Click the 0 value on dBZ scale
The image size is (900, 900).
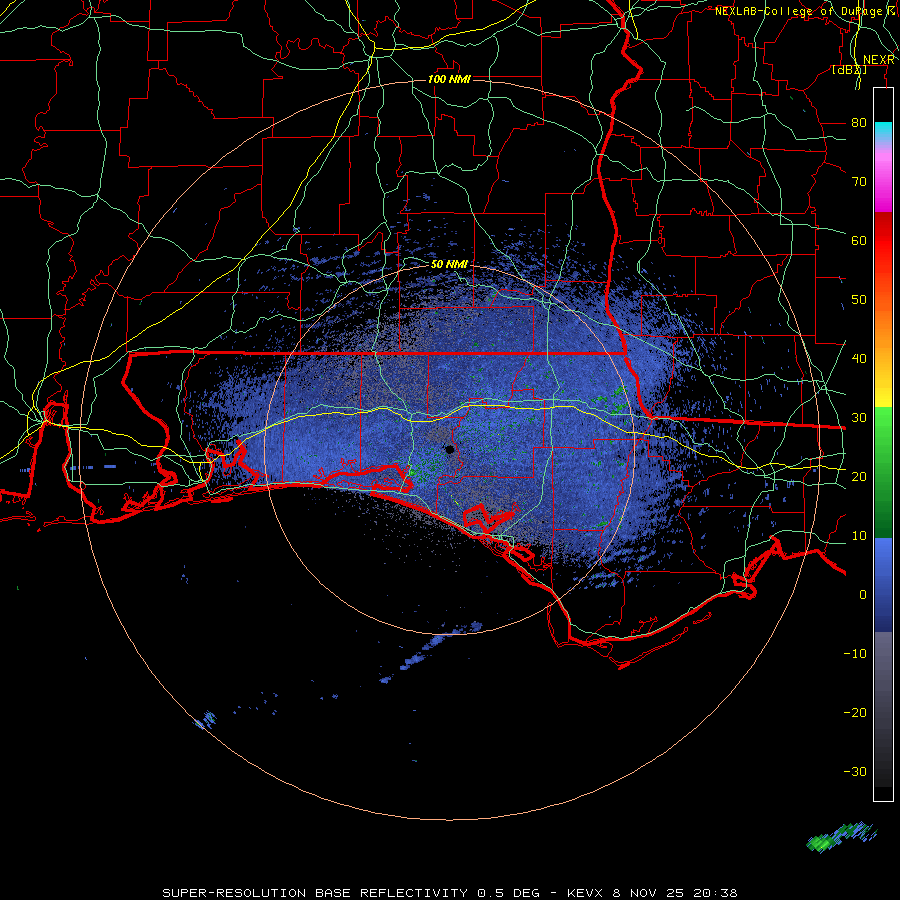pos(863,595)
